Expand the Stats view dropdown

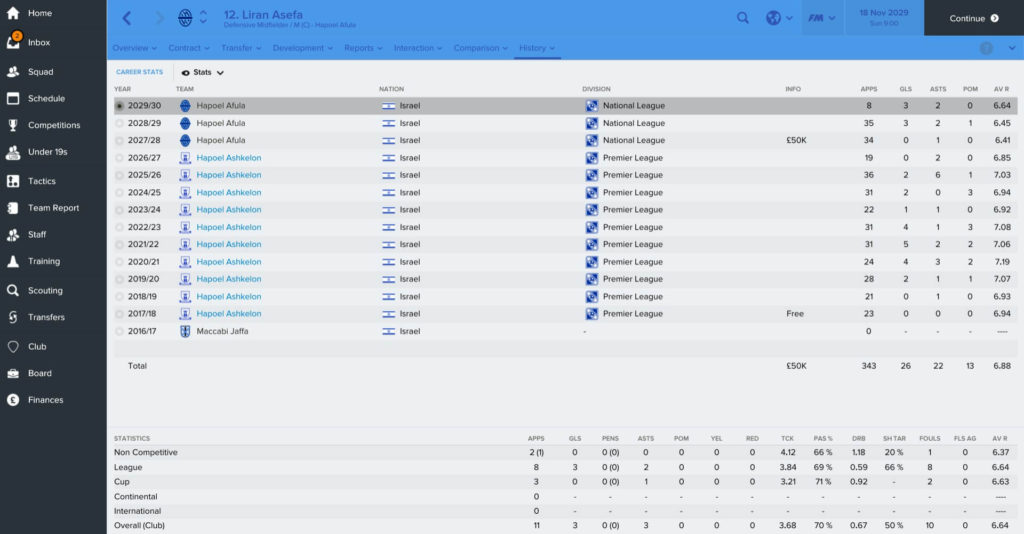pyautogui.click(x=202, y=72)
